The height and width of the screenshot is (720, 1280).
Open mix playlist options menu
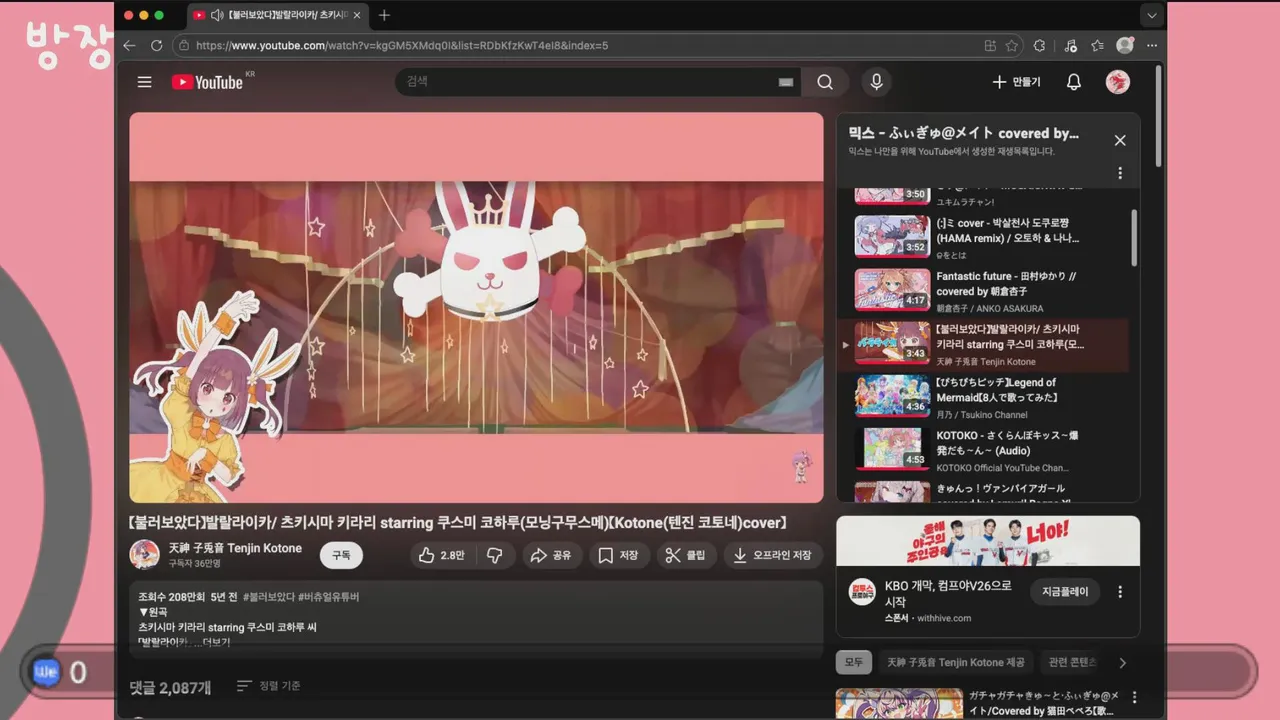(1120, 173)
